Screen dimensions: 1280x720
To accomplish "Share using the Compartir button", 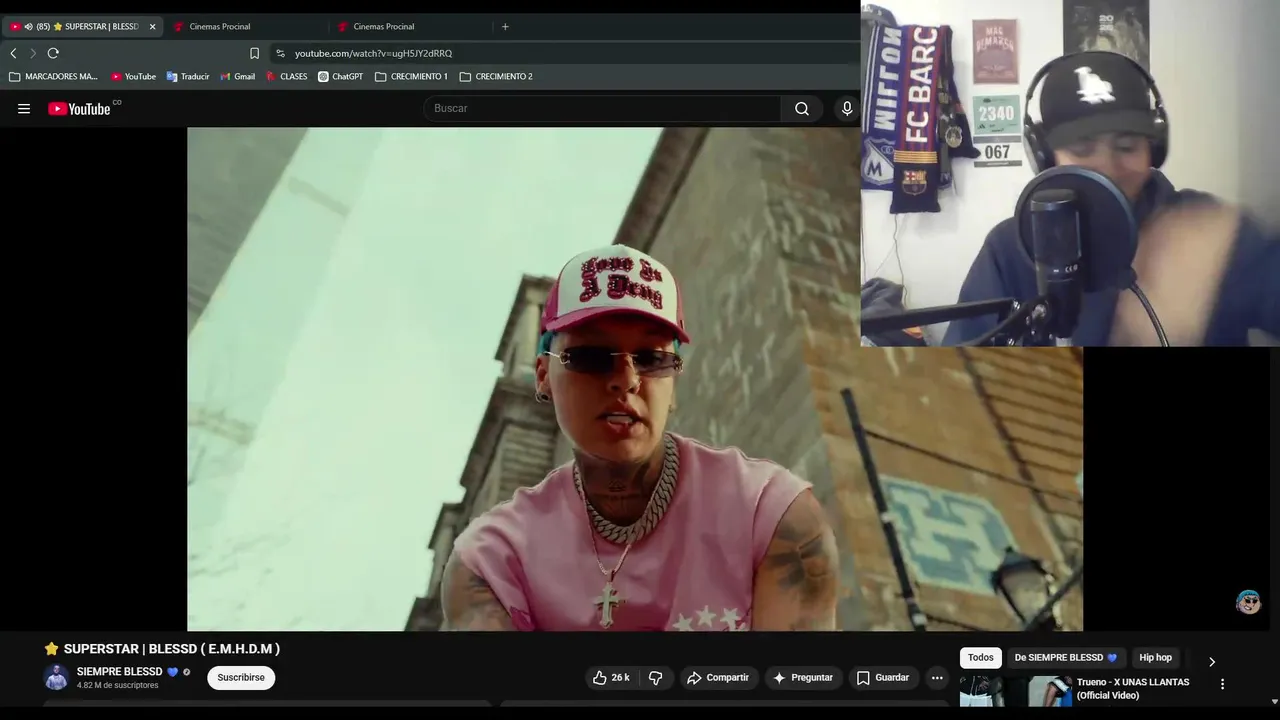I will pos(718,678).
